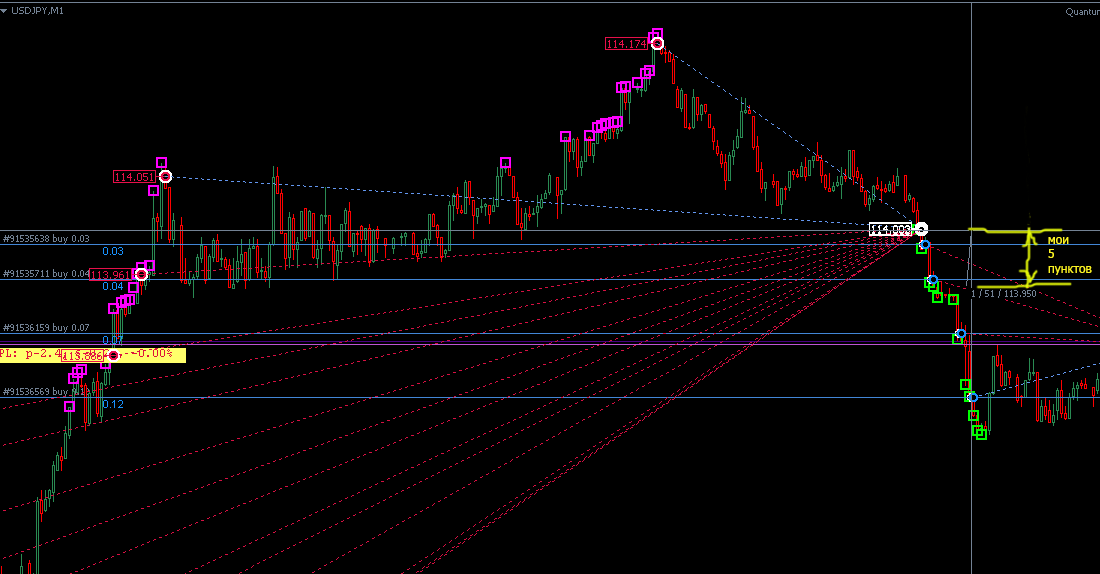1100x574 pixels.
Task: Select the 114.051 price label
Action: click(x=135, y=177)
